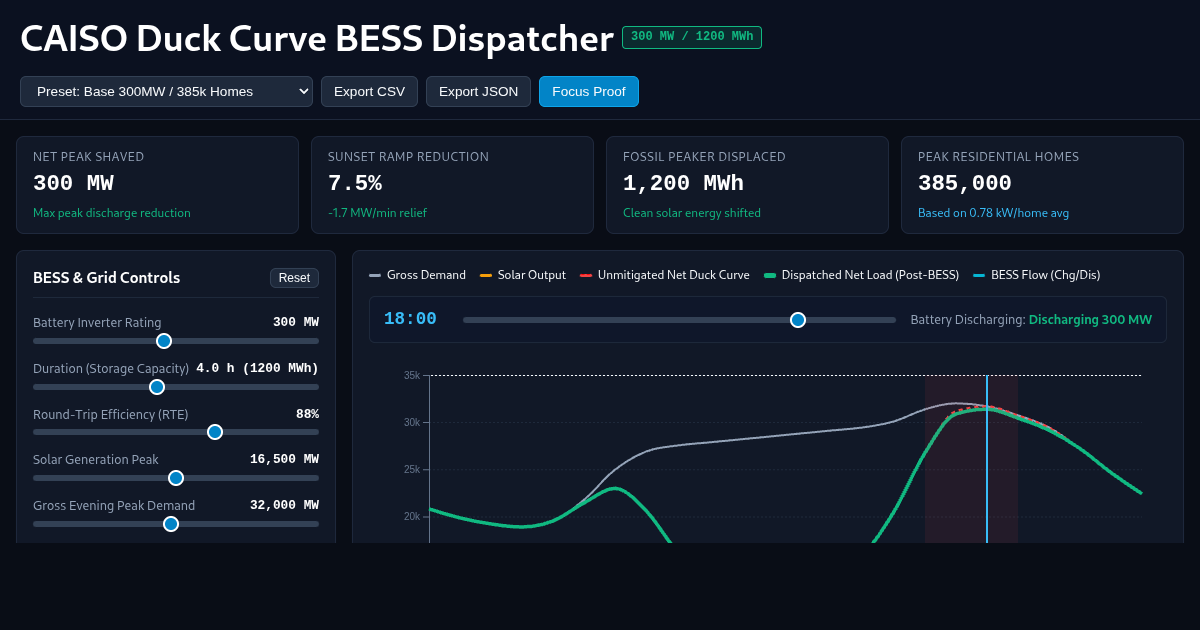Click the Focus Proof button
1200x630 pixels.
[588, 91]
